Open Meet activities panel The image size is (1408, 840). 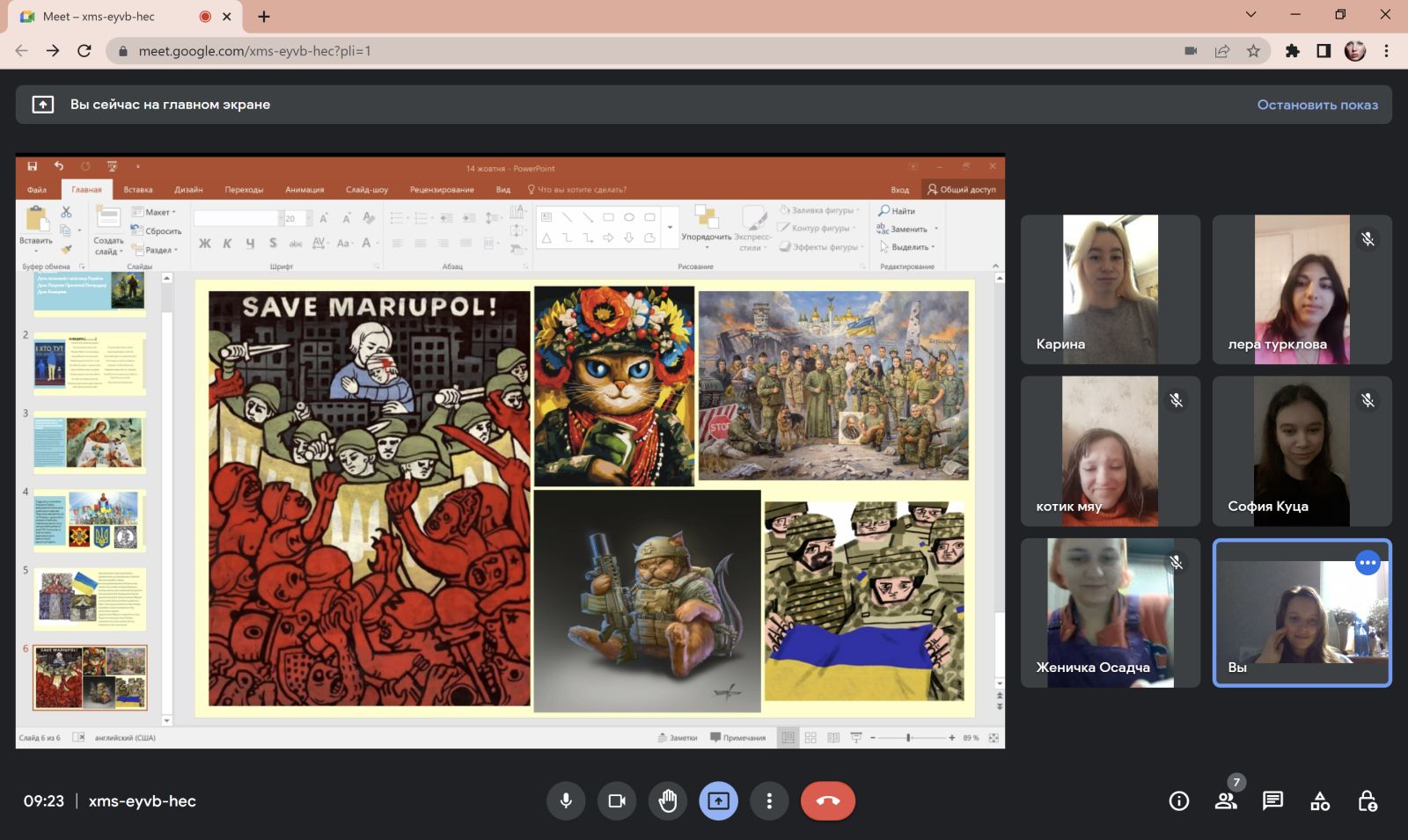pos(1320,800)
